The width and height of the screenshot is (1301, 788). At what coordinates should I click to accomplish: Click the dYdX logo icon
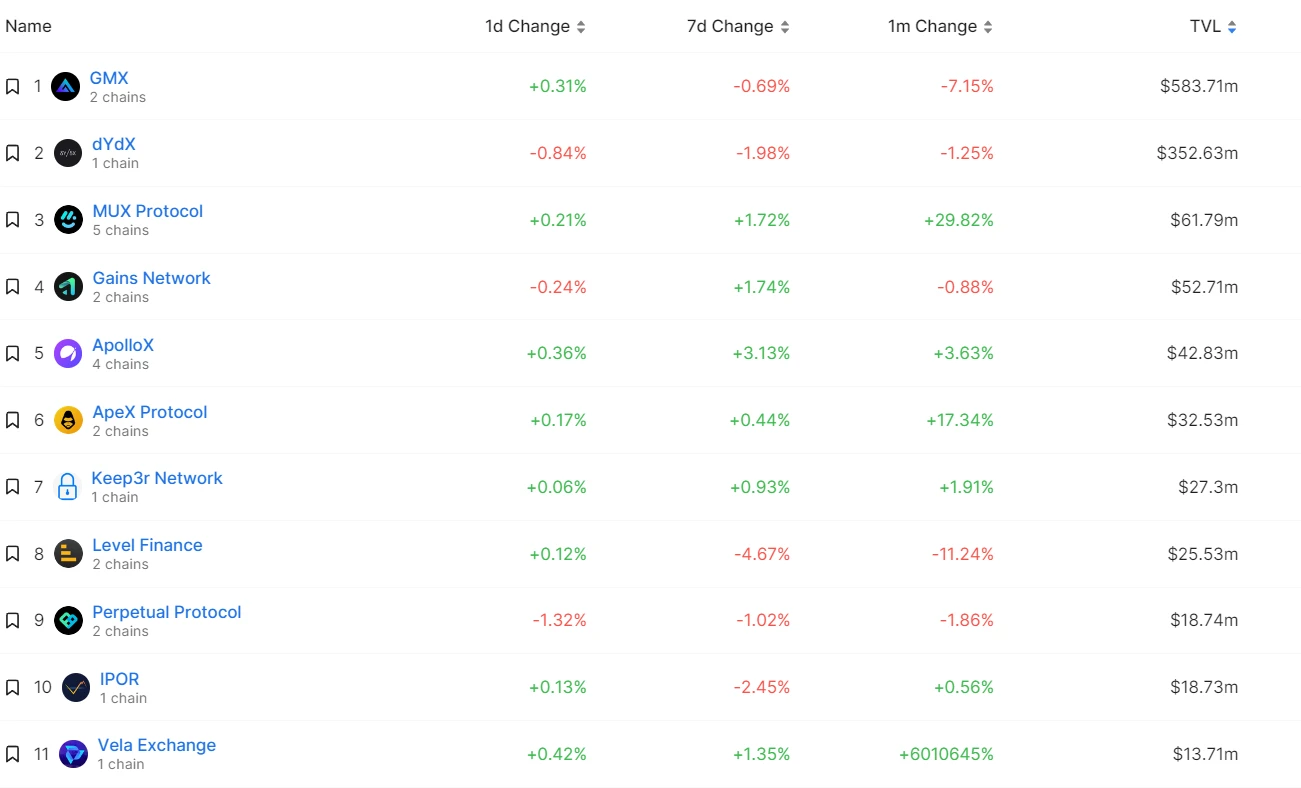pyautogui.click(x=68, y=153)
